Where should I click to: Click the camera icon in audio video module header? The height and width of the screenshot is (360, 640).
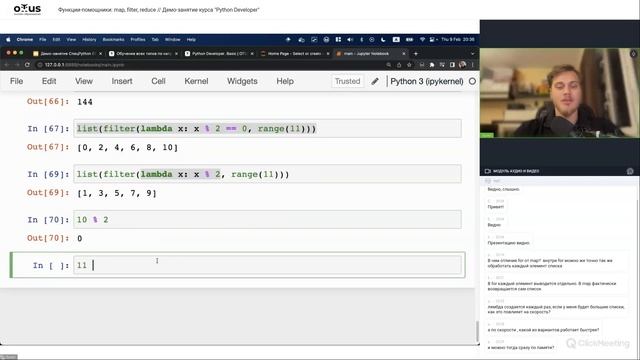tap(487, 171)
